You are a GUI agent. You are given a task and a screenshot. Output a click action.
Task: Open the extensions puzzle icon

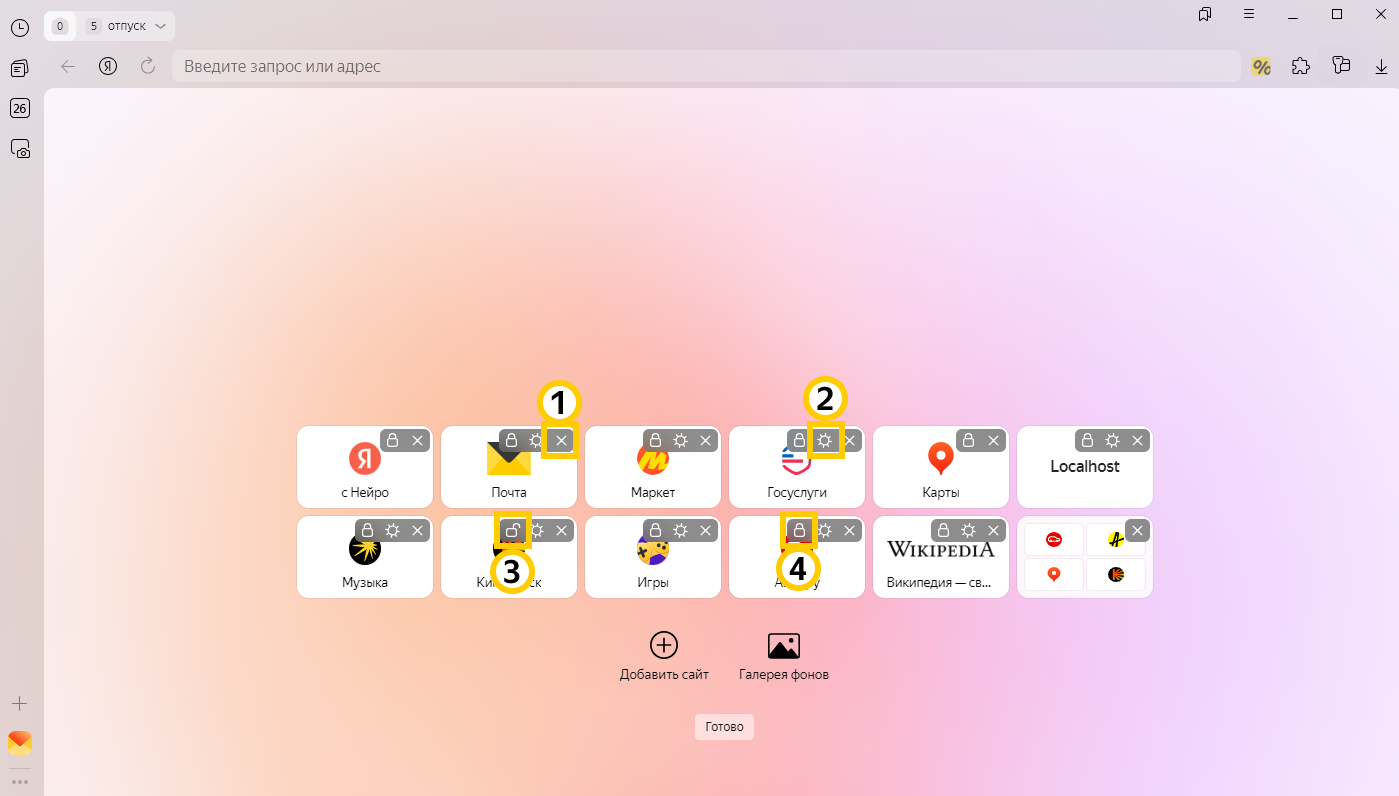(1300, 66)
